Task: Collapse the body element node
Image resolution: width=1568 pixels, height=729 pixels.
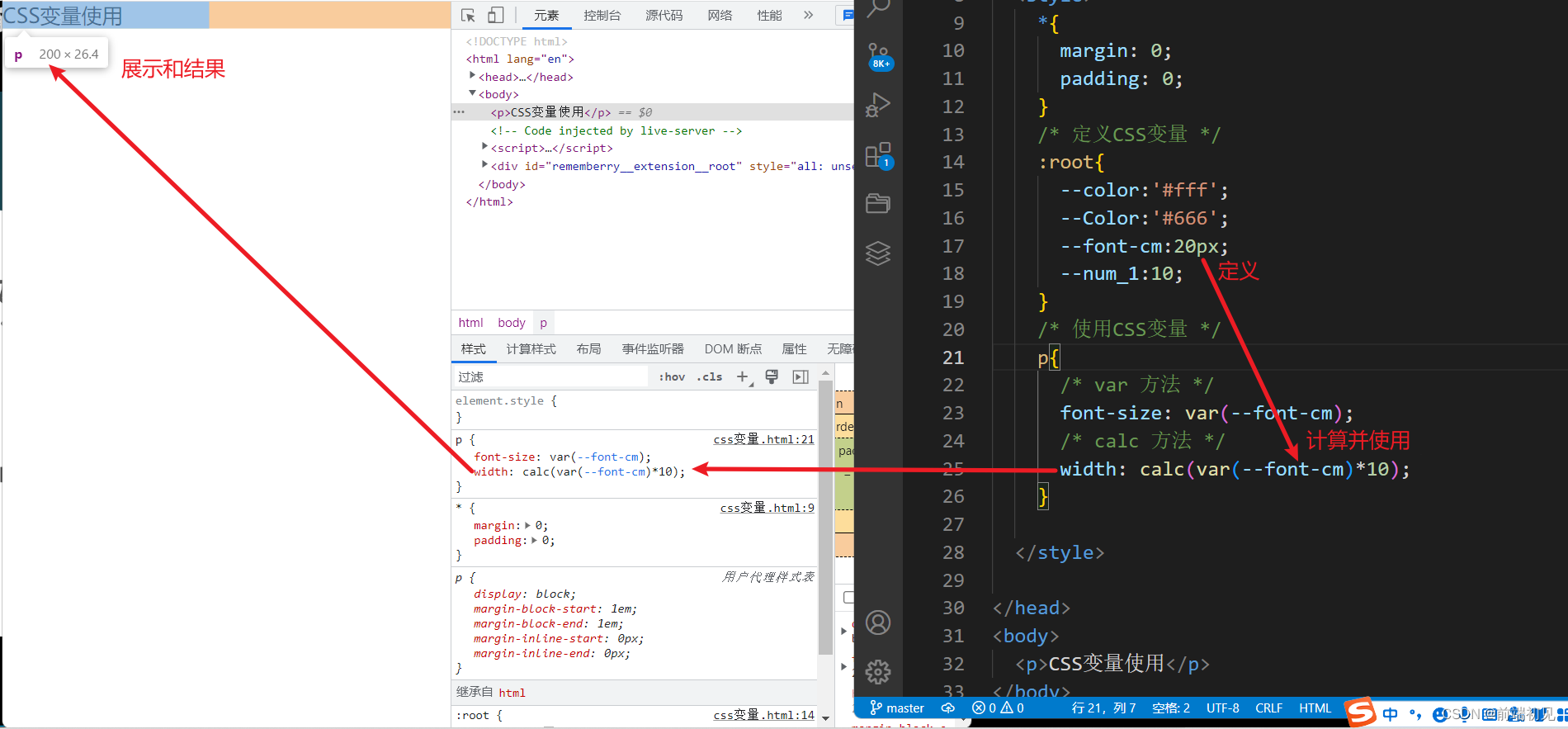Action: (x=472, y=93)
